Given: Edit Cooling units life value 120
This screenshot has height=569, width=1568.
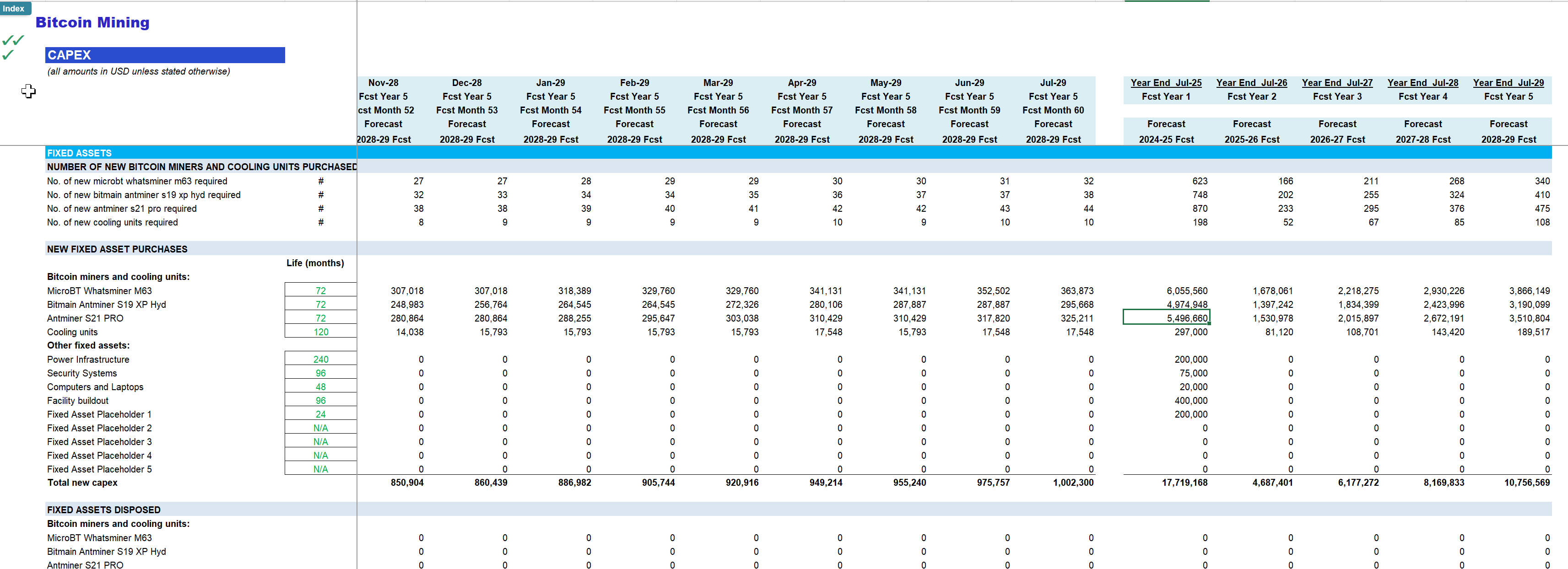Looking at the screenshot, I should coord(320,332).
